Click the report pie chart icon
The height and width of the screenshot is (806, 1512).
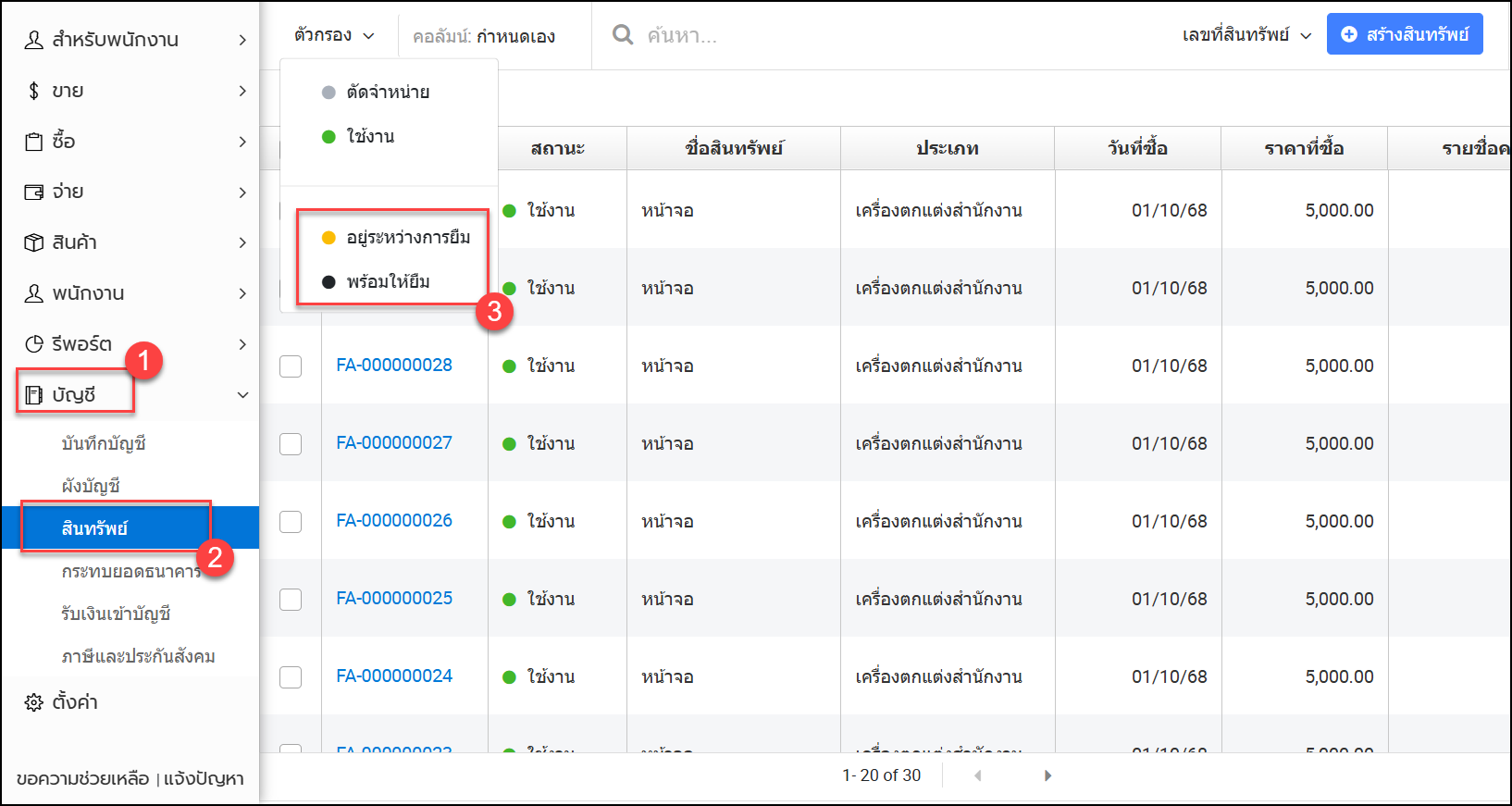point(34,344)
